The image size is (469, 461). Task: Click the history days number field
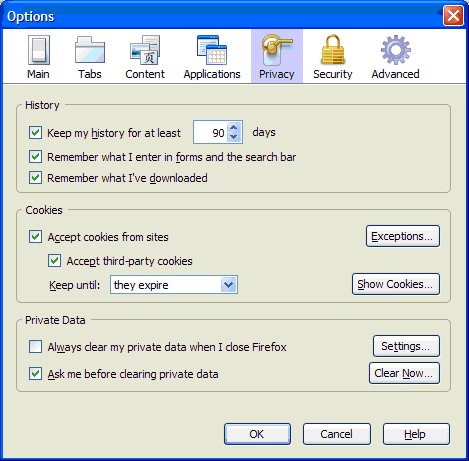[211, 132]
